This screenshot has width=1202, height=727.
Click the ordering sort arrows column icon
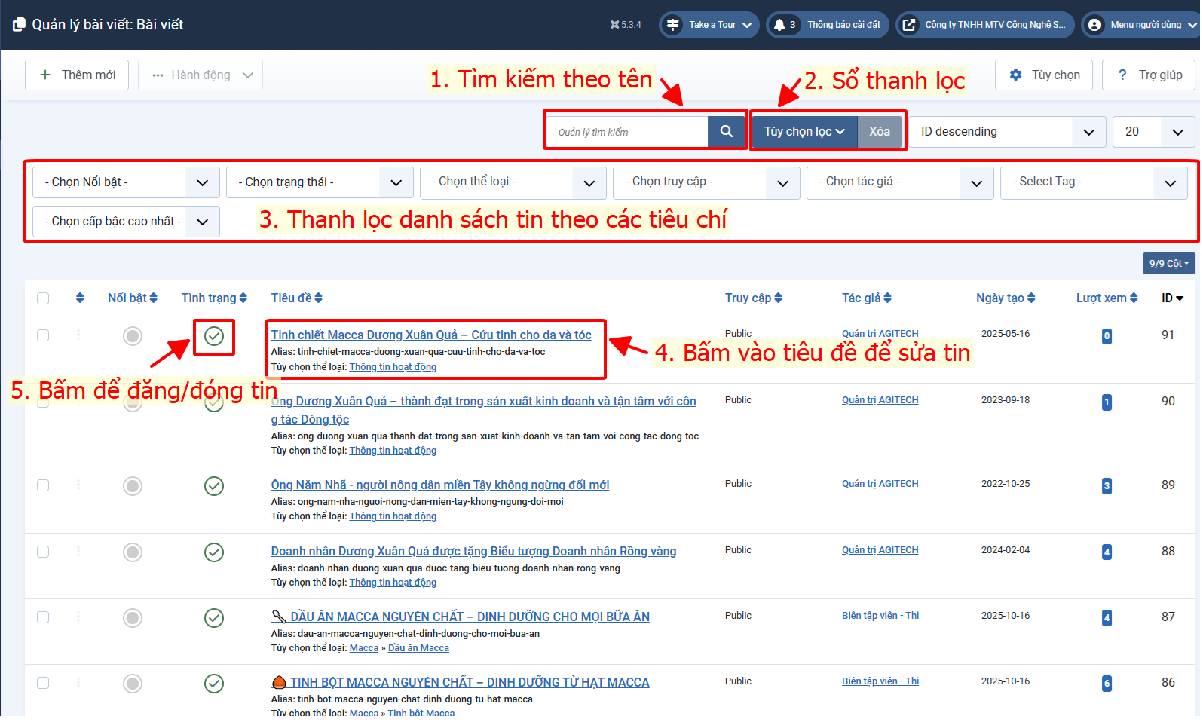click(x=80, y=298)
